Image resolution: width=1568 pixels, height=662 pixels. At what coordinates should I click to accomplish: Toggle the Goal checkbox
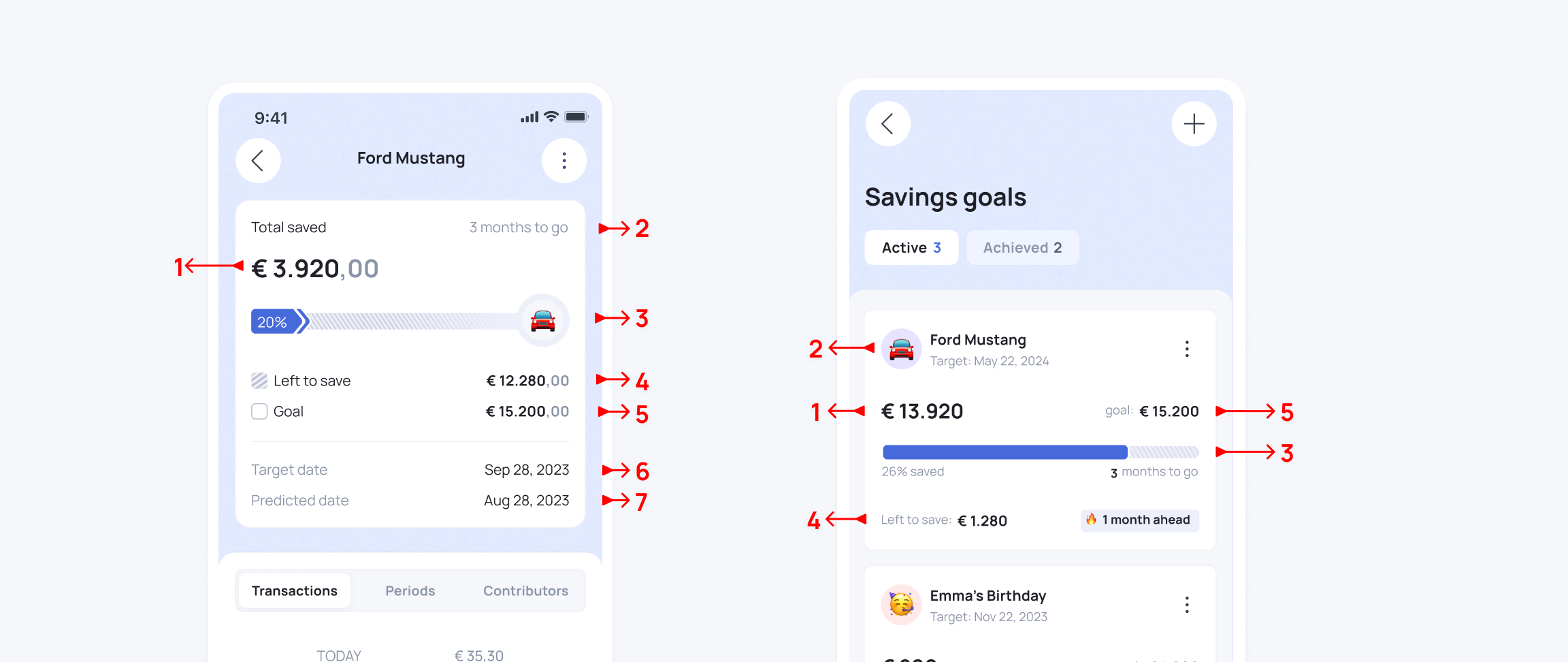point(259,411)
